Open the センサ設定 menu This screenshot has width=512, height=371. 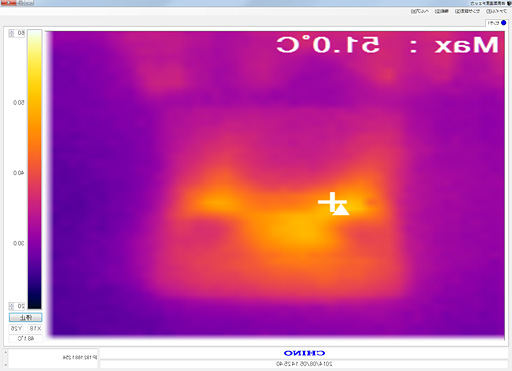tap(467, 11)
